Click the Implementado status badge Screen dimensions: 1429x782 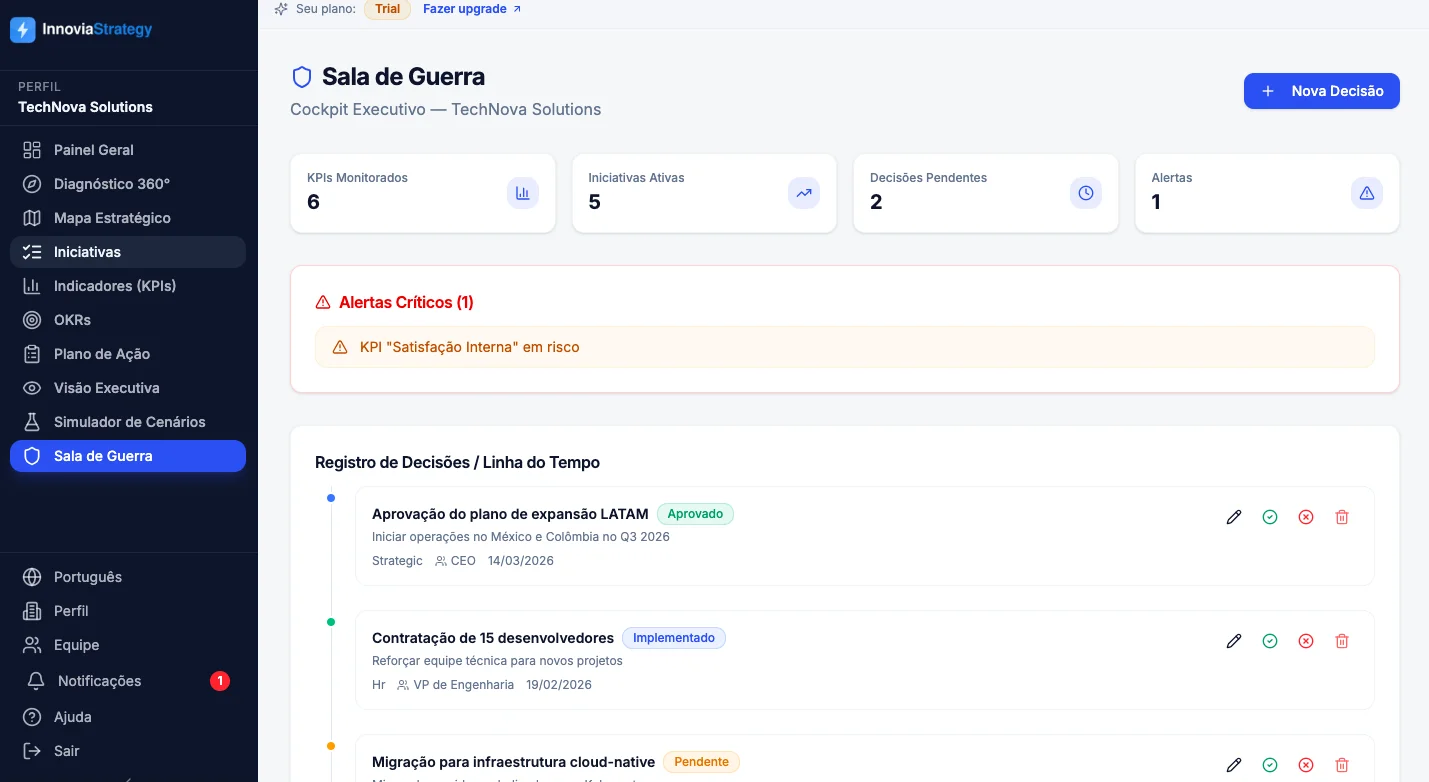(674, 638)
